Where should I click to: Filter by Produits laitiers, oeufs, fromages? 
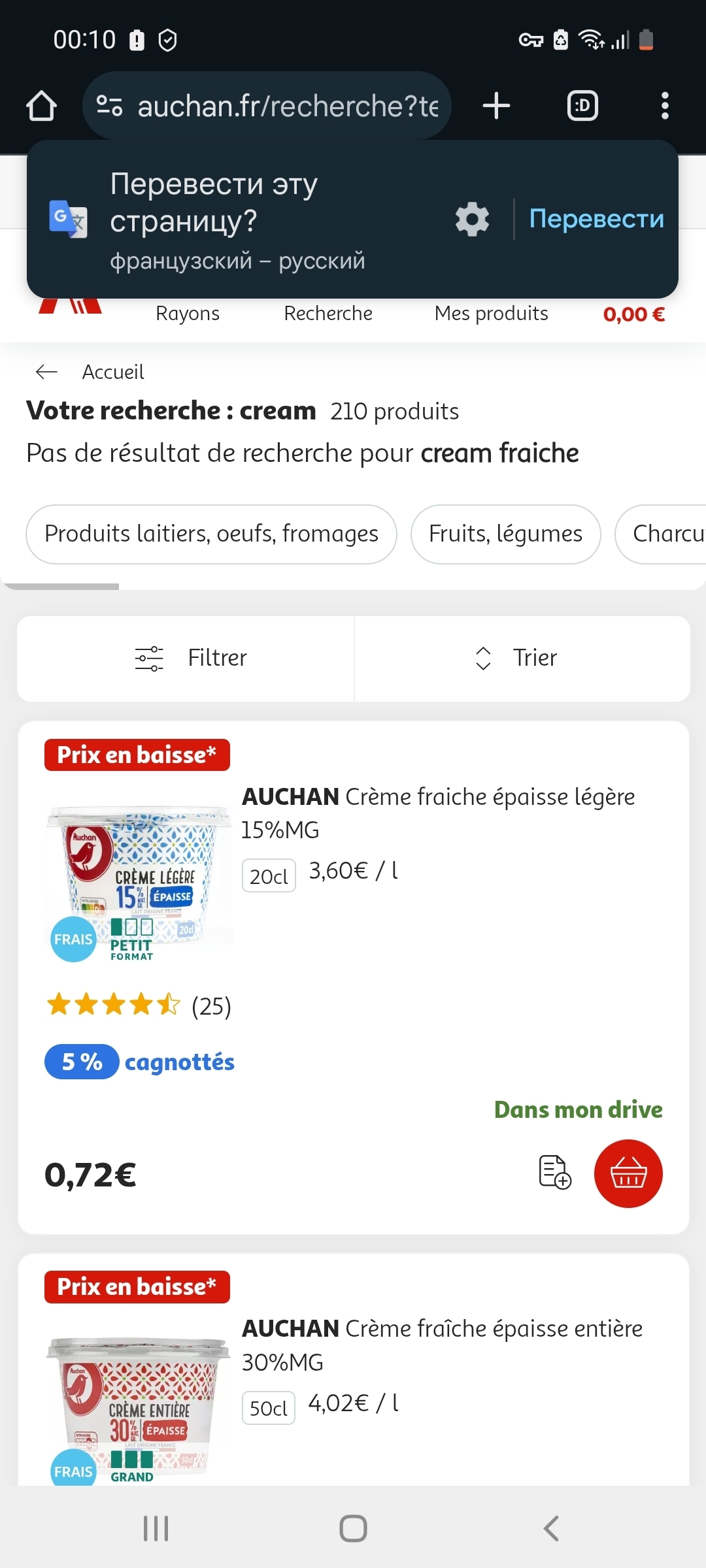pyautogui.click(x=211, y=534)
